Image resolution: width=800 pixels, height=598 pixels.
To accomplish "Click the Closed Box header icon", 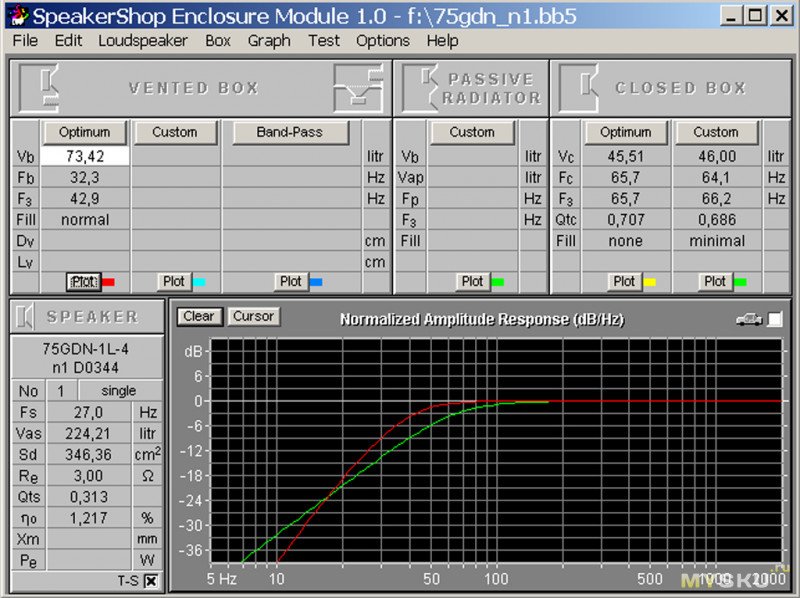I will [x=579, y=88].
